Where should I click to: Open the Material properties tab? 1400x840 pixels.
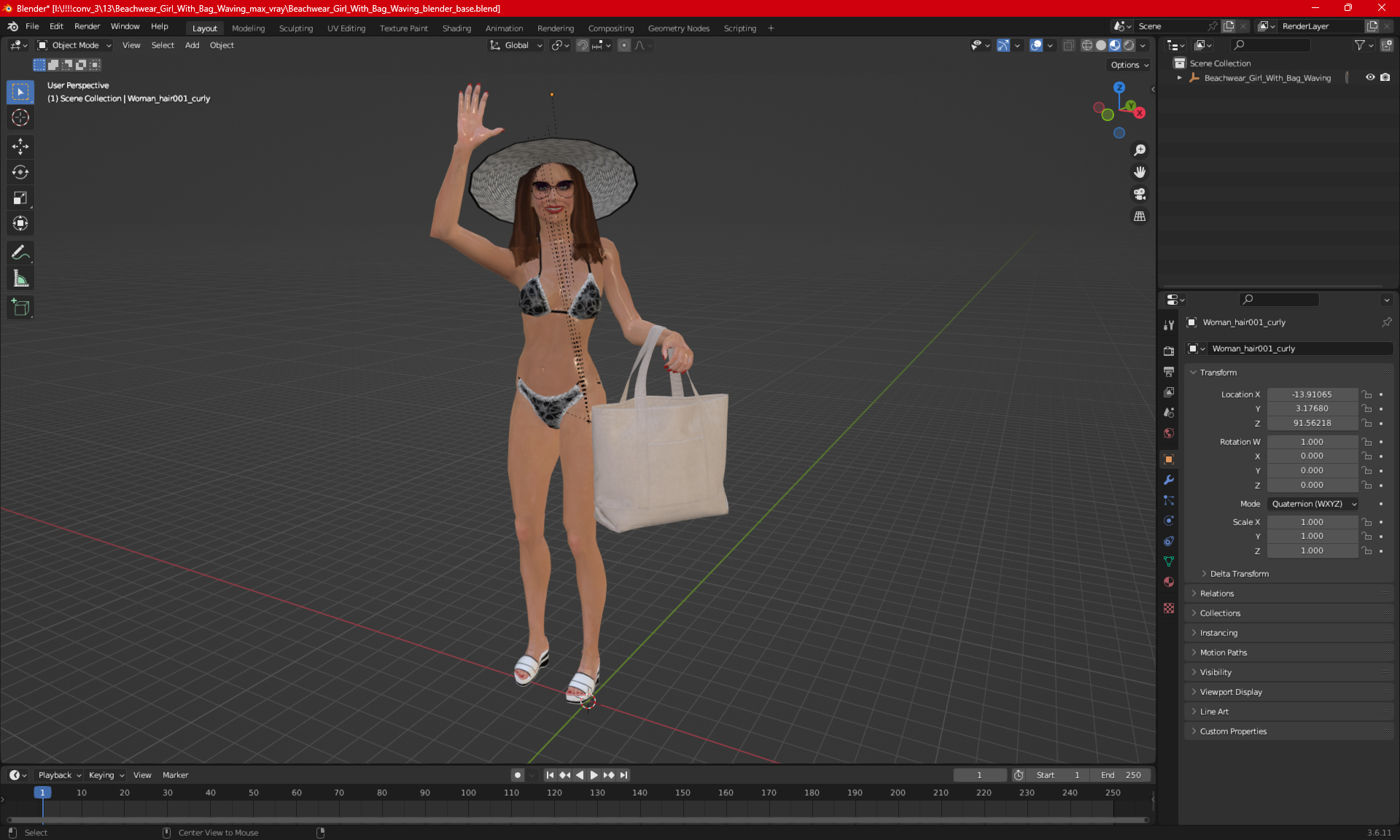tap(1169, 582)
